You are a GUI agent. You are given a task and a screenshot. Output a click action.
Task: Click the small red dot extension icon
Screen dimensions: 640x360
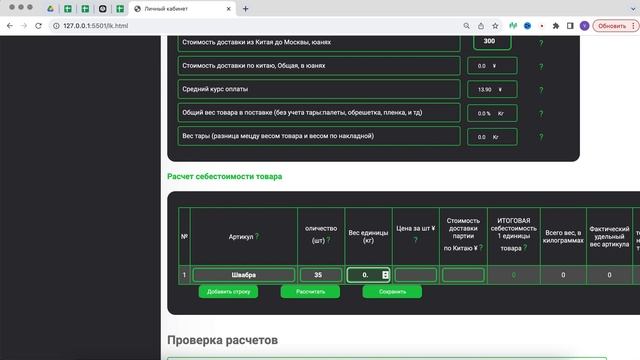coord(542,26)
